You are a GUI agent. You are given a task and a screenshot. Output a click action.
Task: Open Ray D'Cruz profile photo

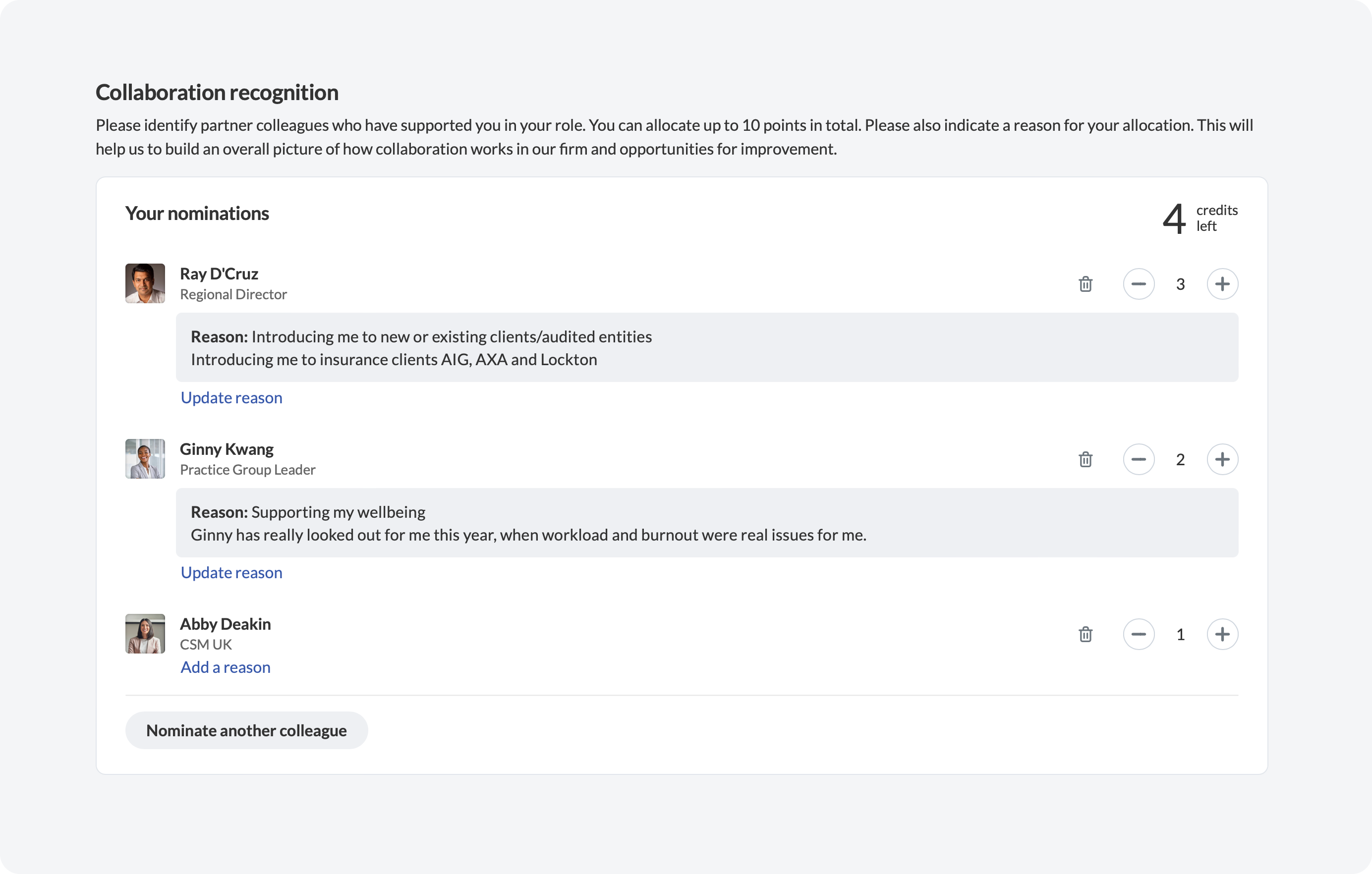pyautogui.click(x=145, y=283)
